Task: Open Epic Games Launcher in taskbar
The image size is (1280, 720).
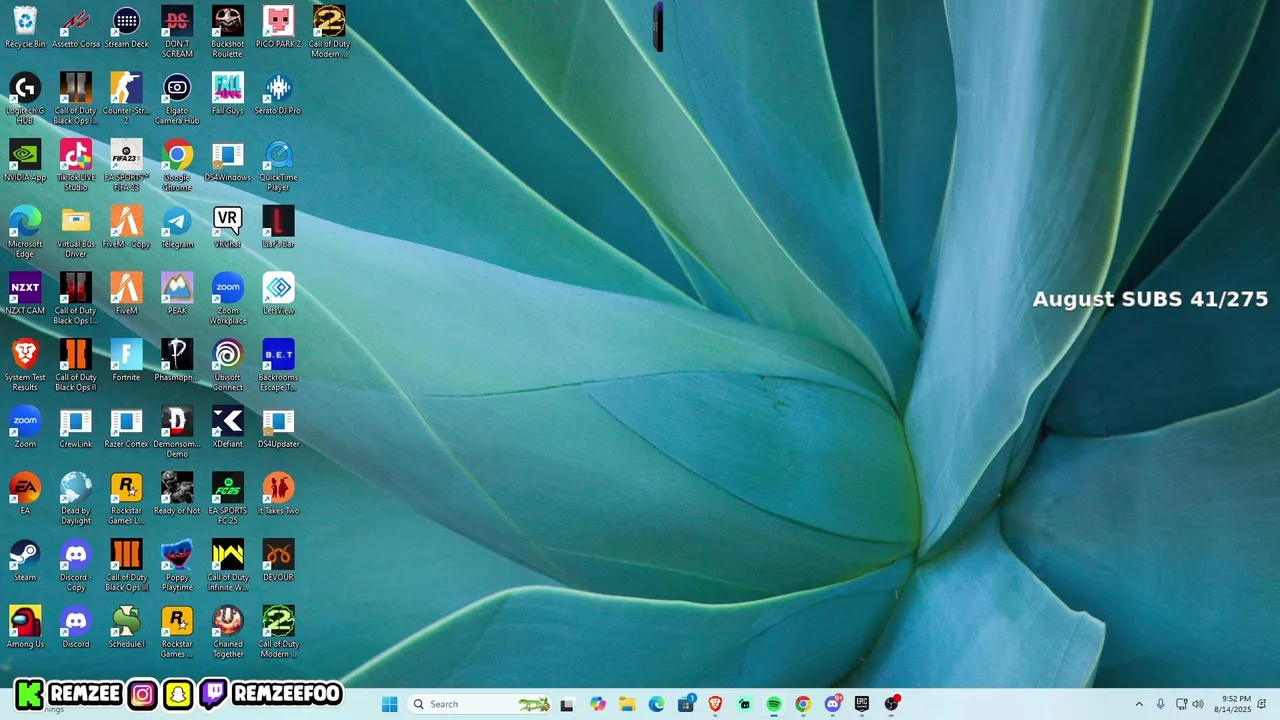Action: tap(861, 704)
